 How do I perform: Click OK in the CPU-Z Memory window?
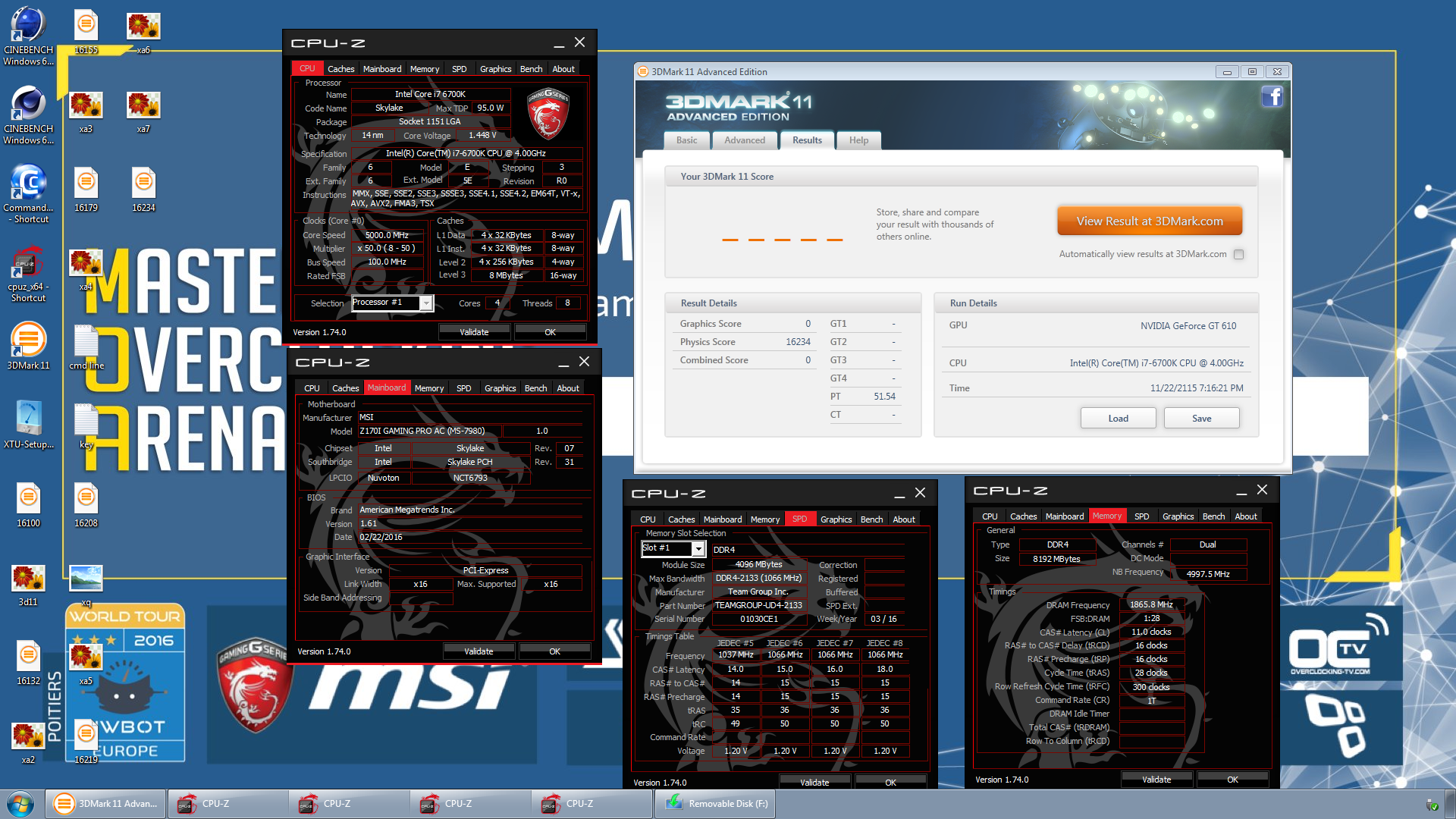pyautogui.click(x=1232, y=780)
